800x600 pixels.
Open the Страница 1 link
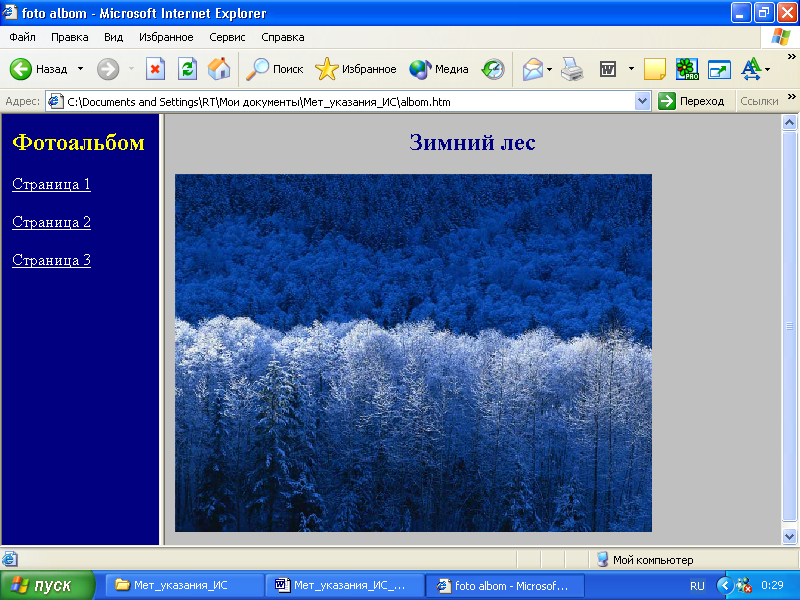coord(51,184)
